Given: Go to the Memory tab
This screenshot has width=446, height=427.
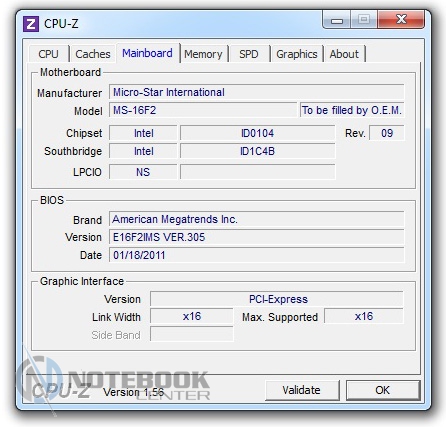Looking at the screenshot, I should pos(203,54).
